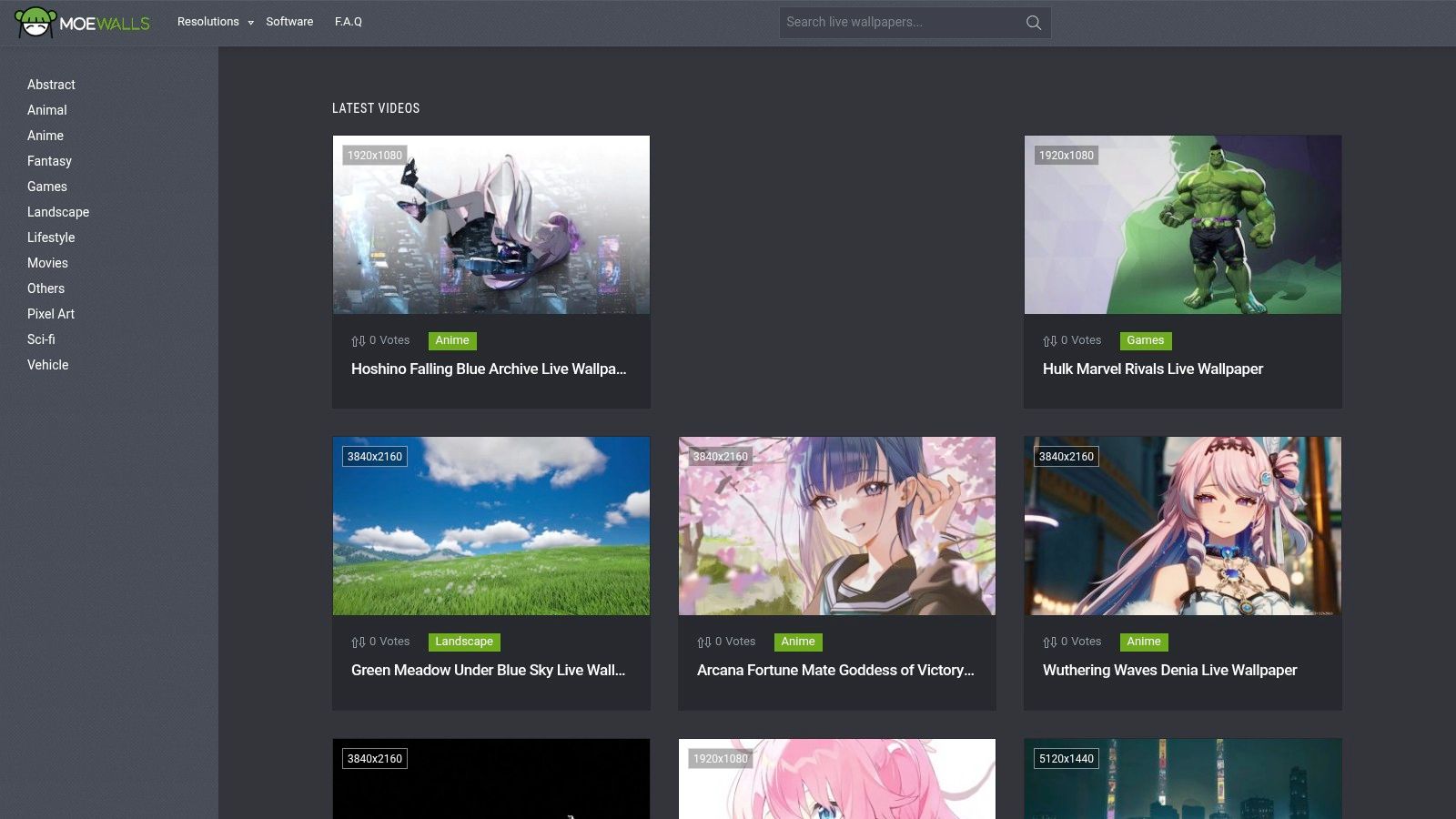The image size is (1456, 819).
Task: Open the F.A.Q page
Action: pyautogui.click(x=349, y=22)
